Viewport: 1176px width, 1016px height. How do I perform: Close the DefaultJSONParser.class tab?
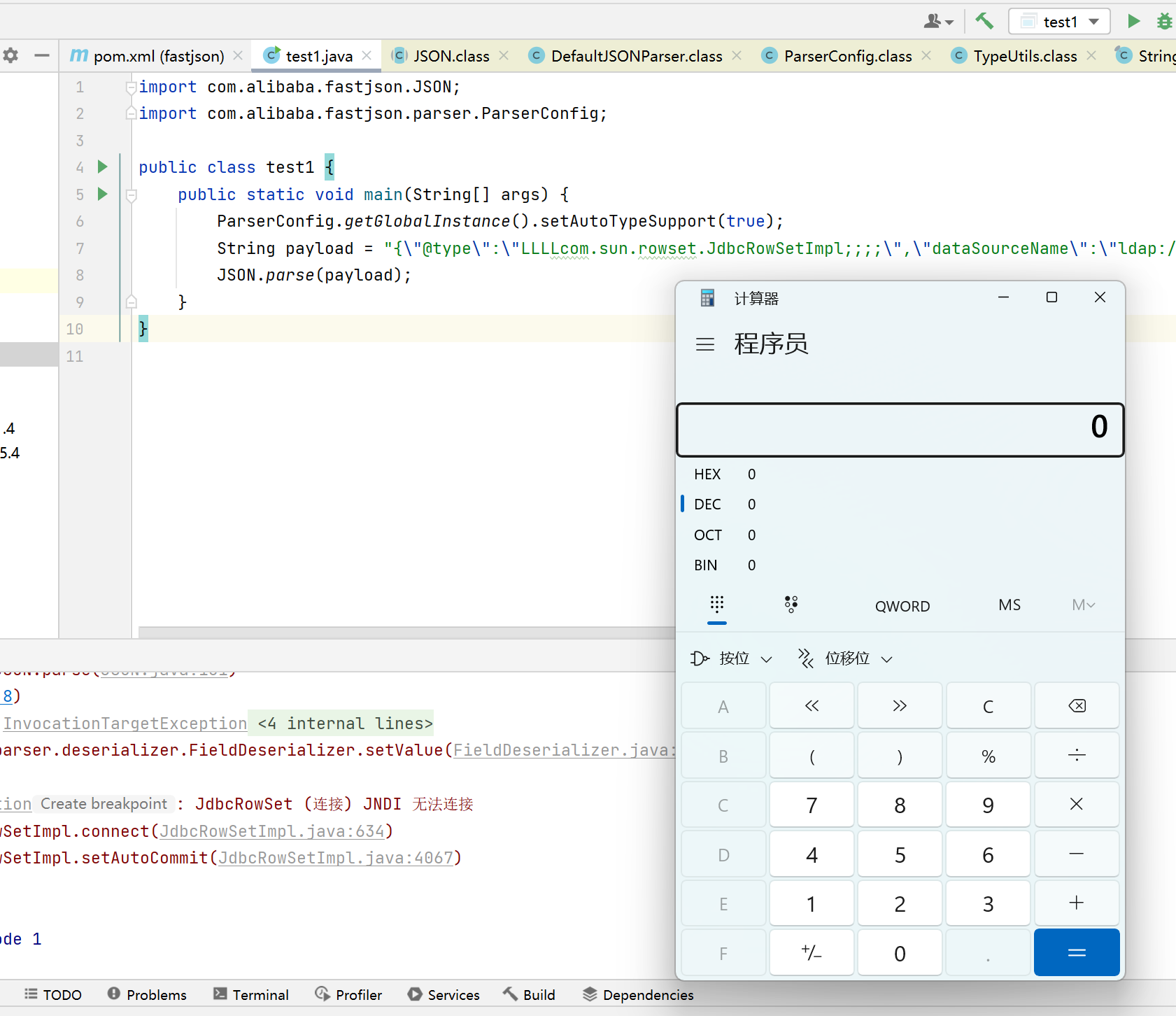[737, 56]
